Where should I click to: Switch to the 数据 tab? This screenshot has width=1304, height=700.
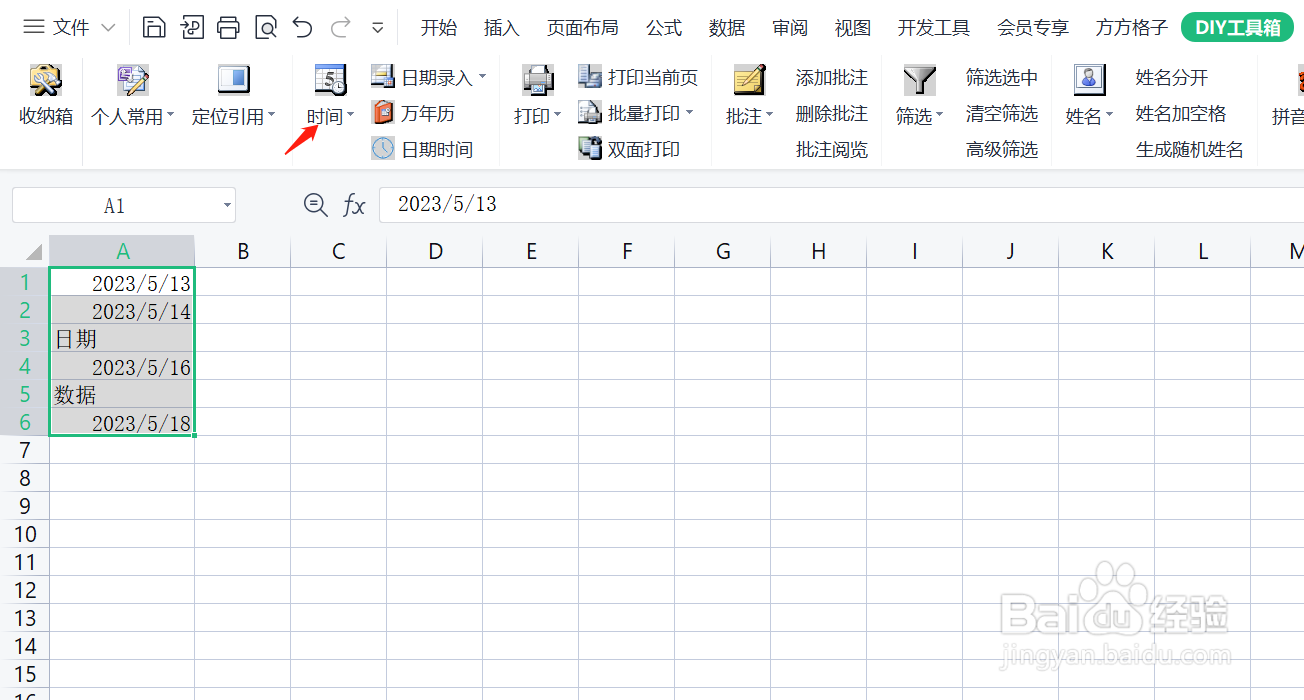(727, 28)
